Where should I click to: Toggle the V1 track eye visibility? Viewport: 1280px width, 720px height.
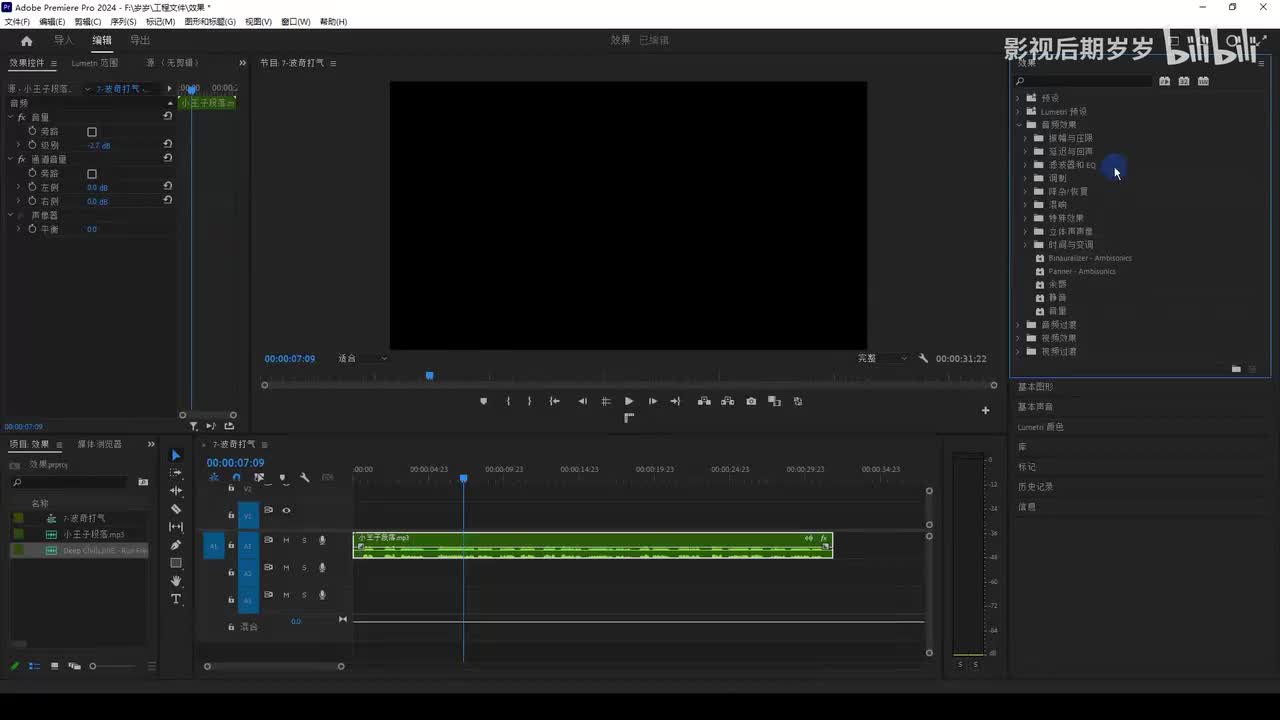286,511
